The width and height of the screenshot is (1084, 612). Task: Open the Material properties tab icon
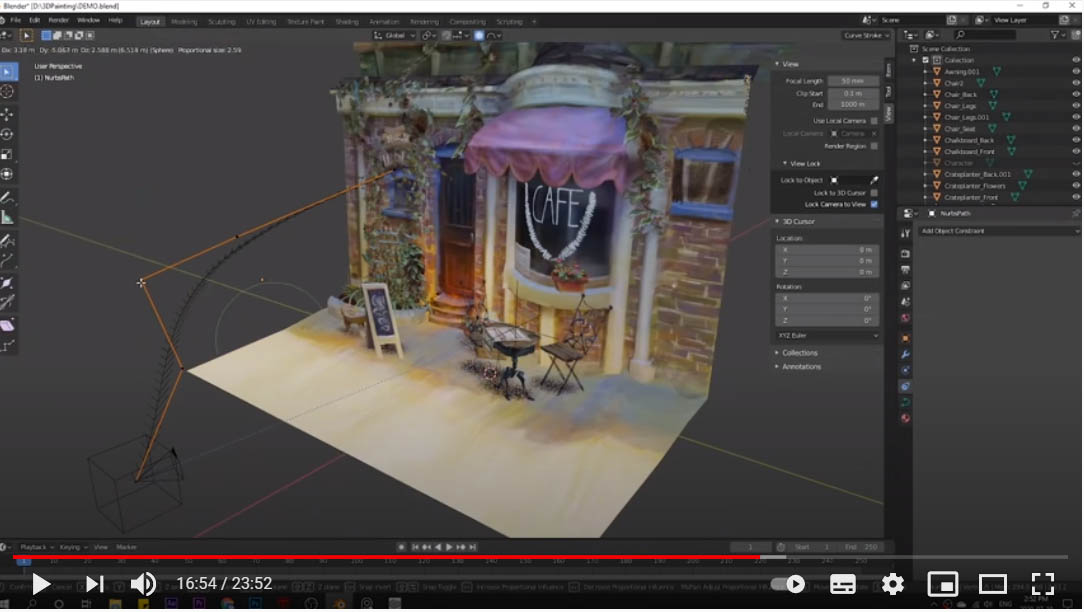(905, 418)
